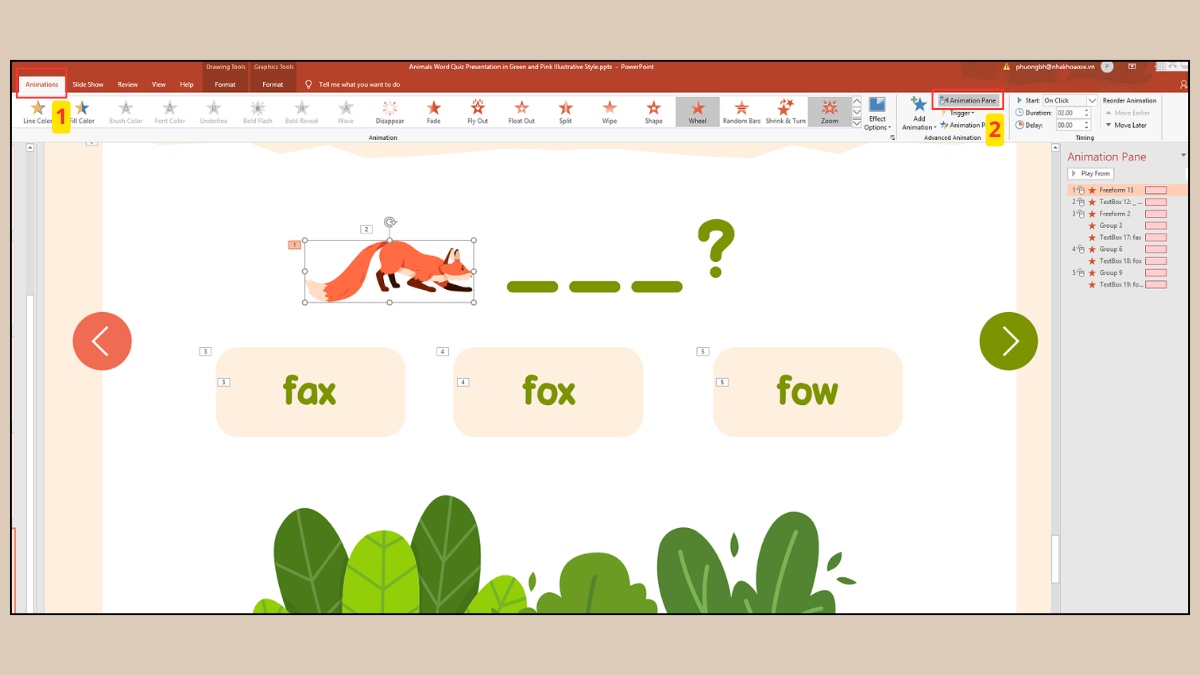Open the Review ribbon tab
Viewport: 1200px width, 675px height.
(x=127, y=85)
